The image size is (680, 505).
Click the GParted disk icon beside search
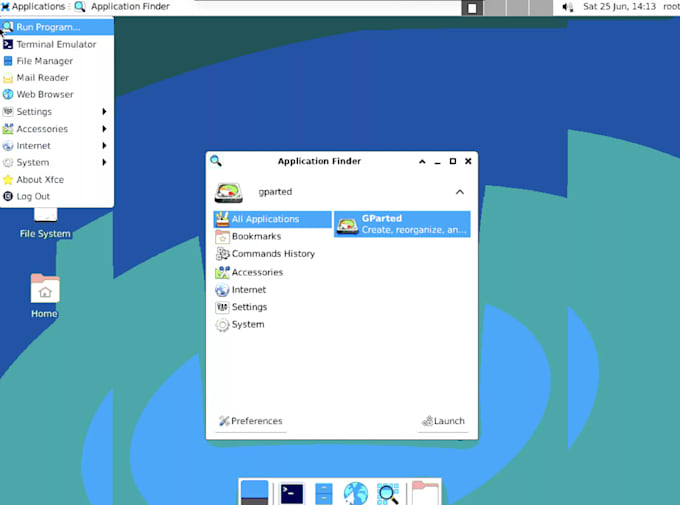tap(229, 193)
